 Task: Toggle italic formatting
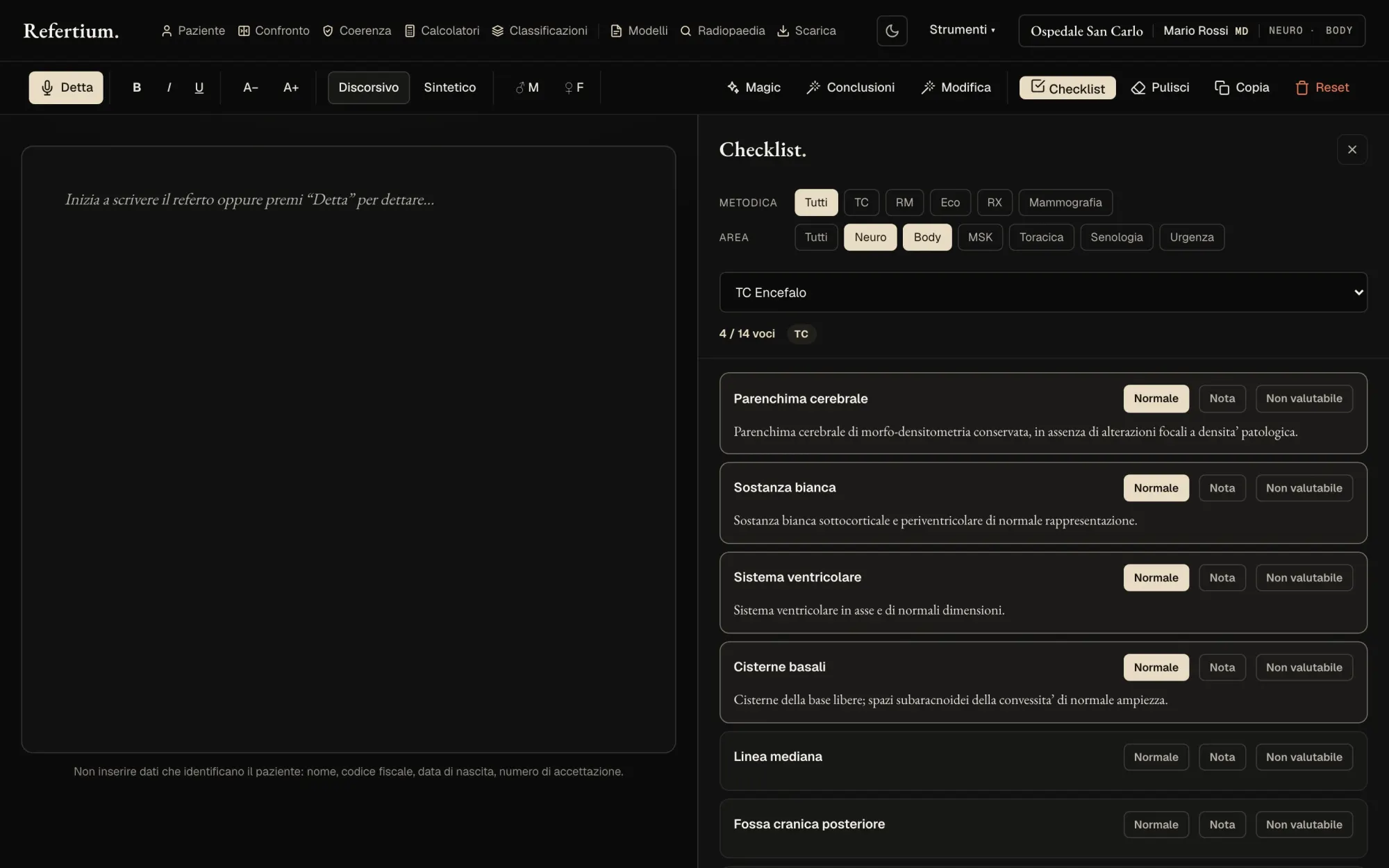click(169, 87)
